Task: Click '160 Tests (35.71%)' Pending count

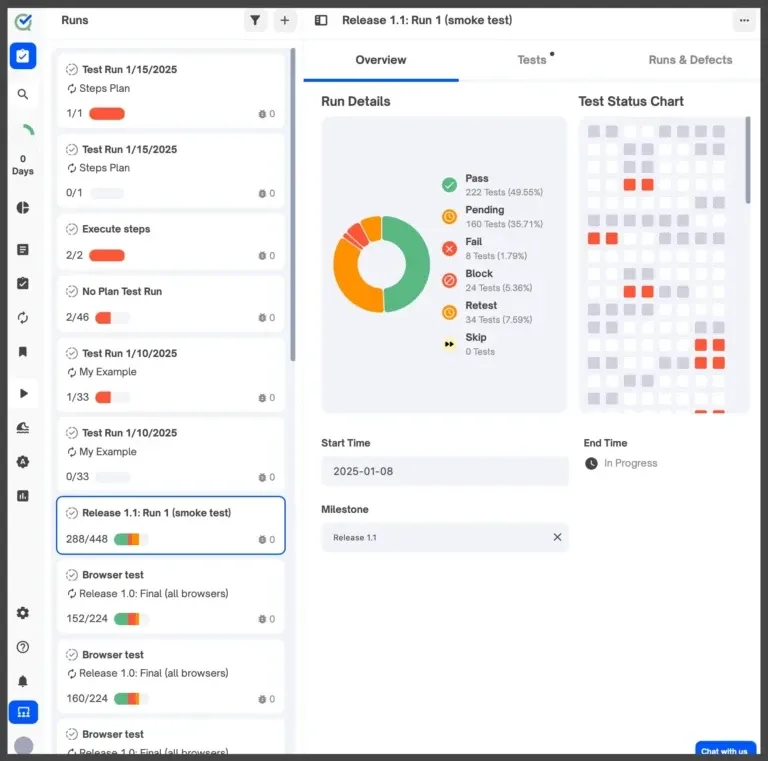Action: pyautogui.click(x=504, y=224)
